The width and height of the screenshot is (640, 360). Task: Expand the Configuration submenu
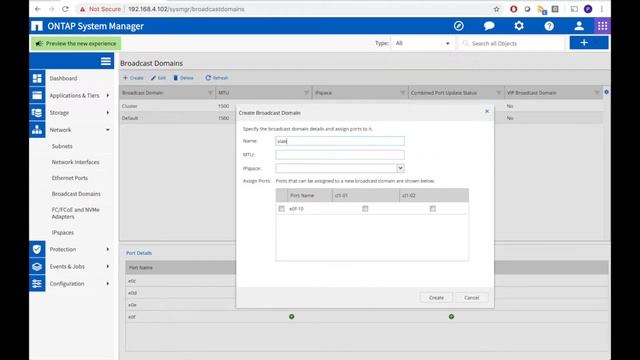click(108, 283)
